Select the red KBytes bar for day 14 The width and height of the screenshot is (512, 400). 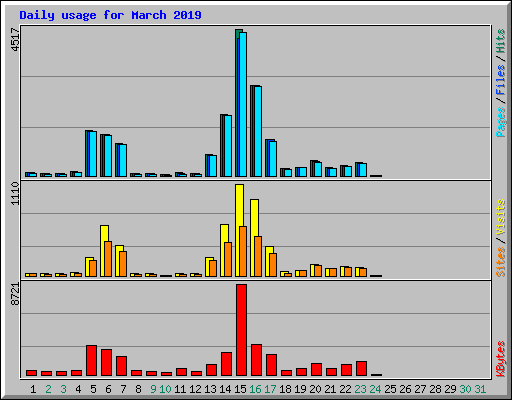pos(226,364)
